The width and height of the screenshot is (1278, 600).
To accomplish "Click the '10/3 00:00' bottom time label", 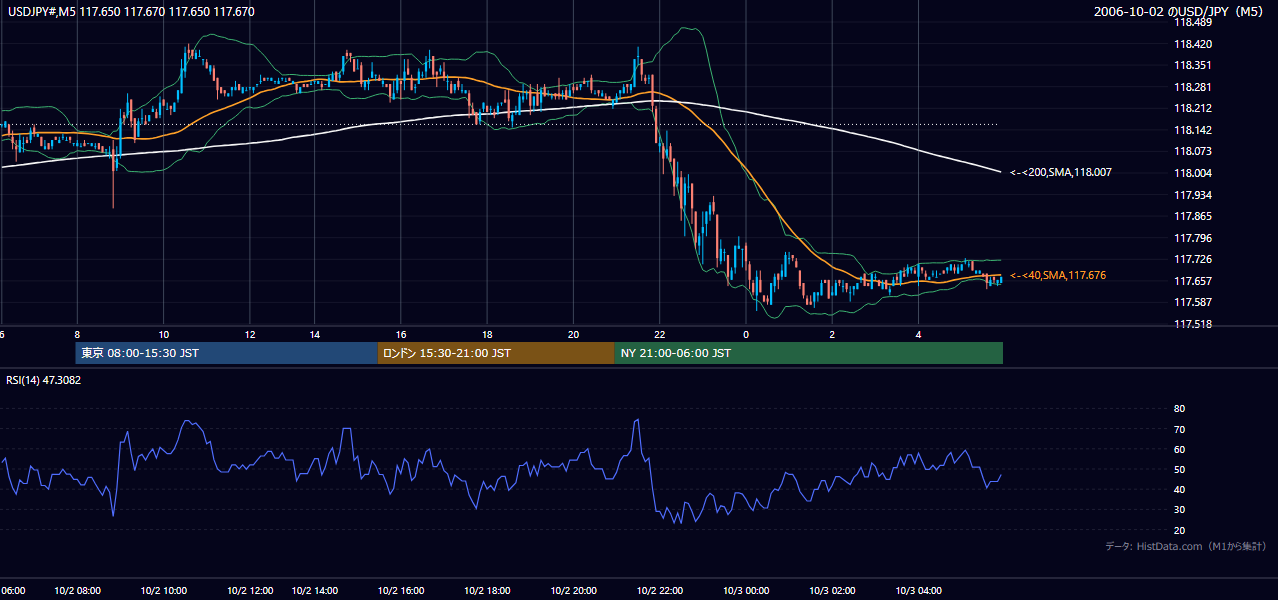I will pos(746,590).
